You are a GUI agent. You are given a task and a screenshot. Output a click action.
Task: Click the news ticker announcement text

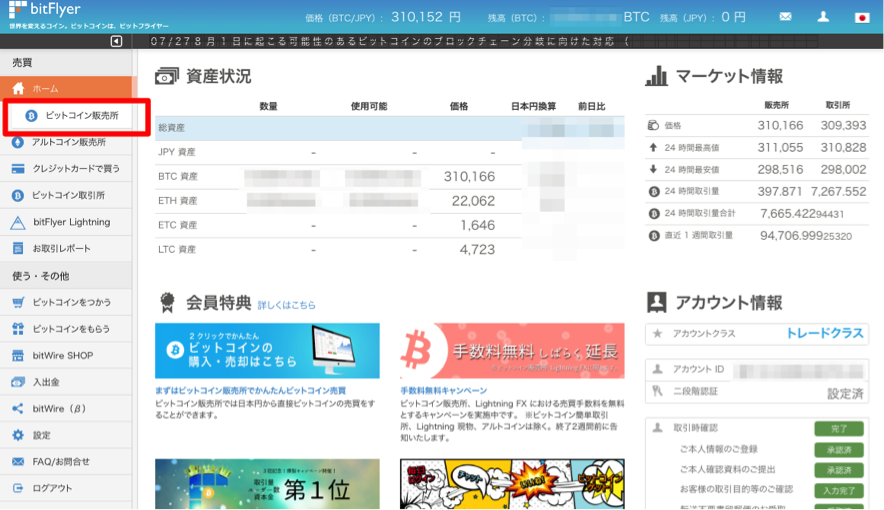click(389, 41)
